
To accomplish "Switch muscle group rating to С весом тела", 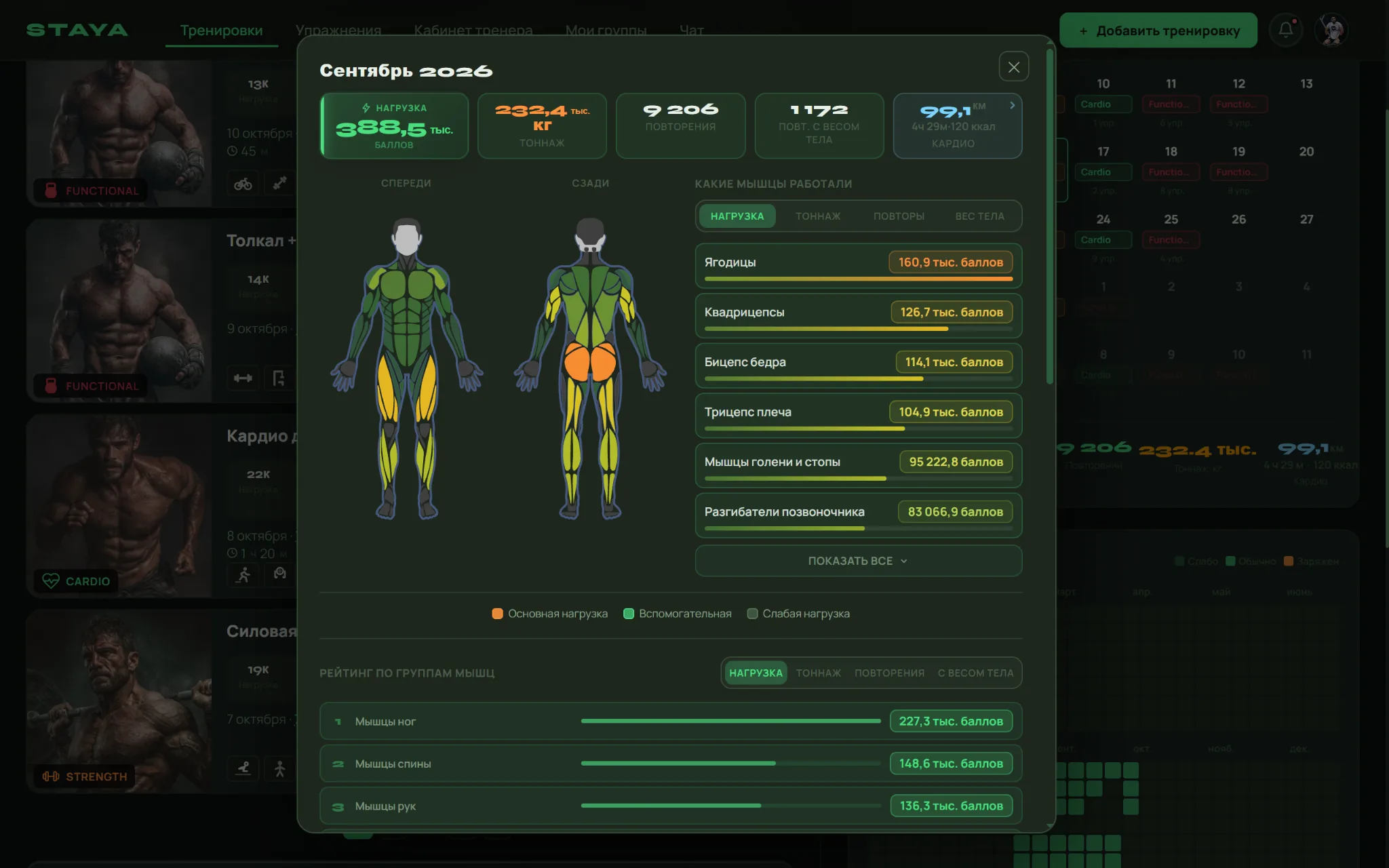I will 975,673.
